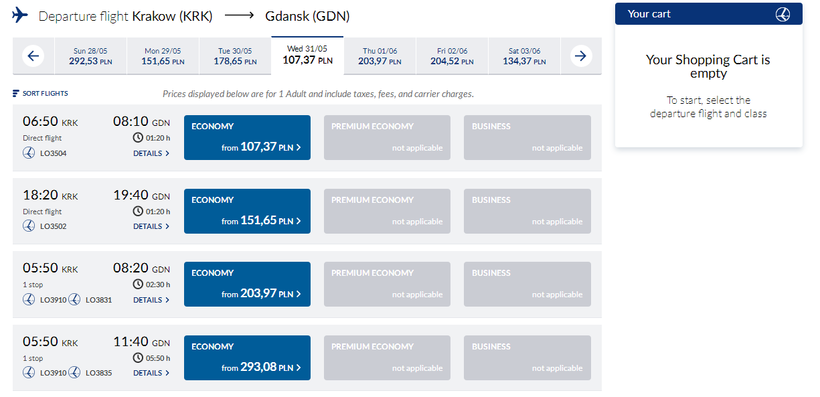
Task: Click Business class box for LO3502 flight
Action: 527,211
